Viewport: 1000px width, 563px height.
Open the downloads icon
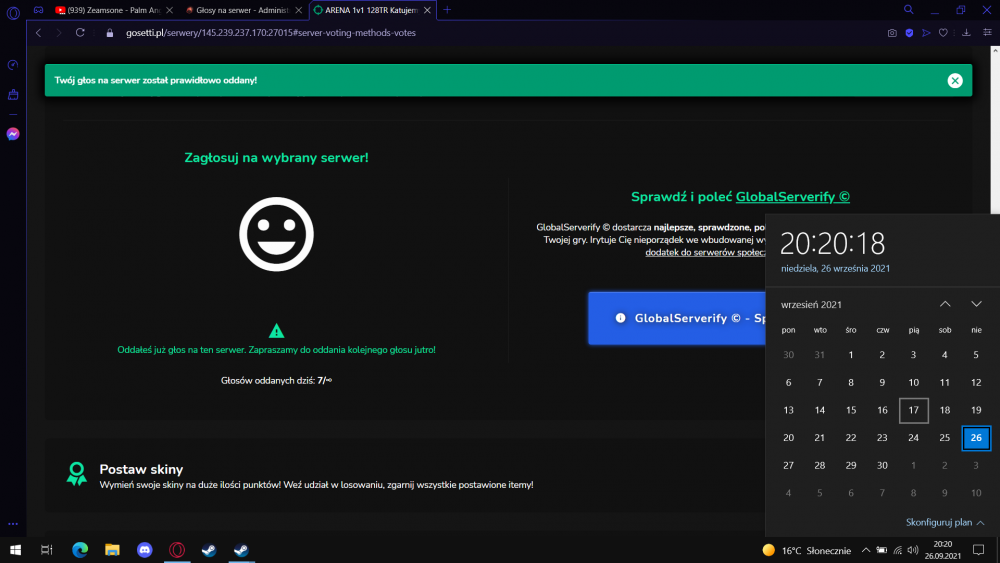point(966,33)
